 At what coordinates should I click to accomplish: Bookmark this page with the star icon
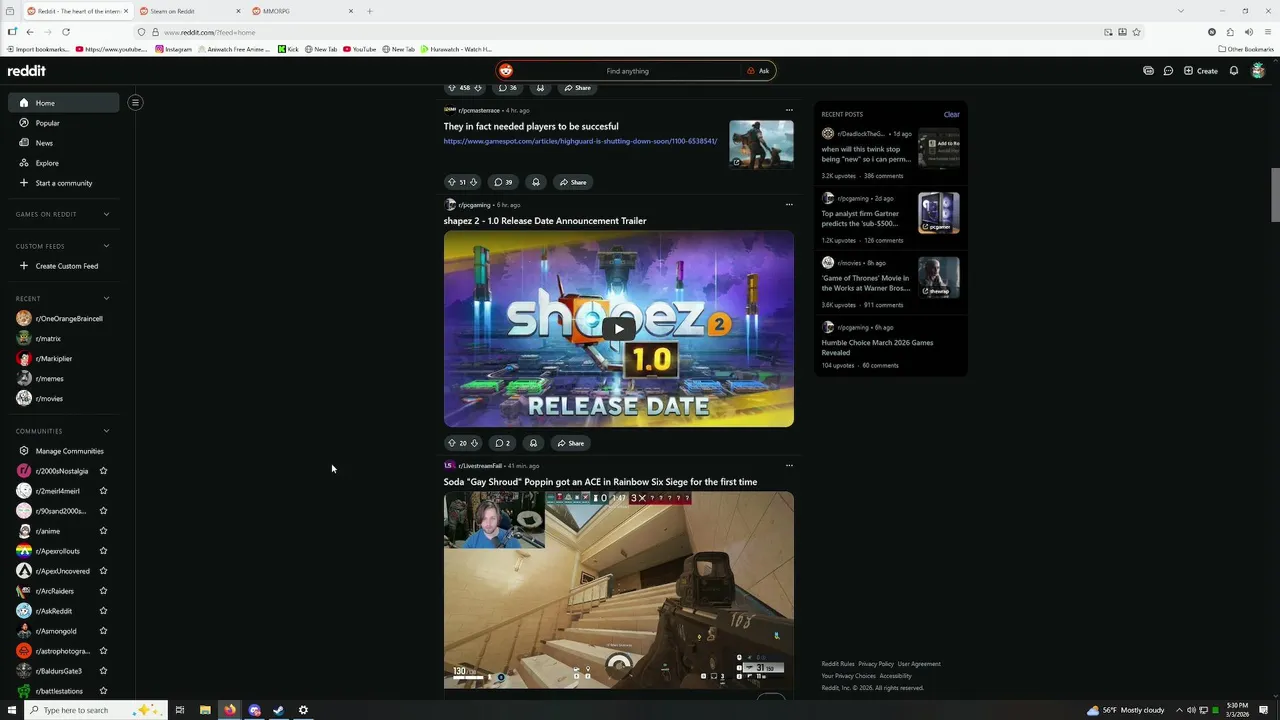[x=1136, y=32]
